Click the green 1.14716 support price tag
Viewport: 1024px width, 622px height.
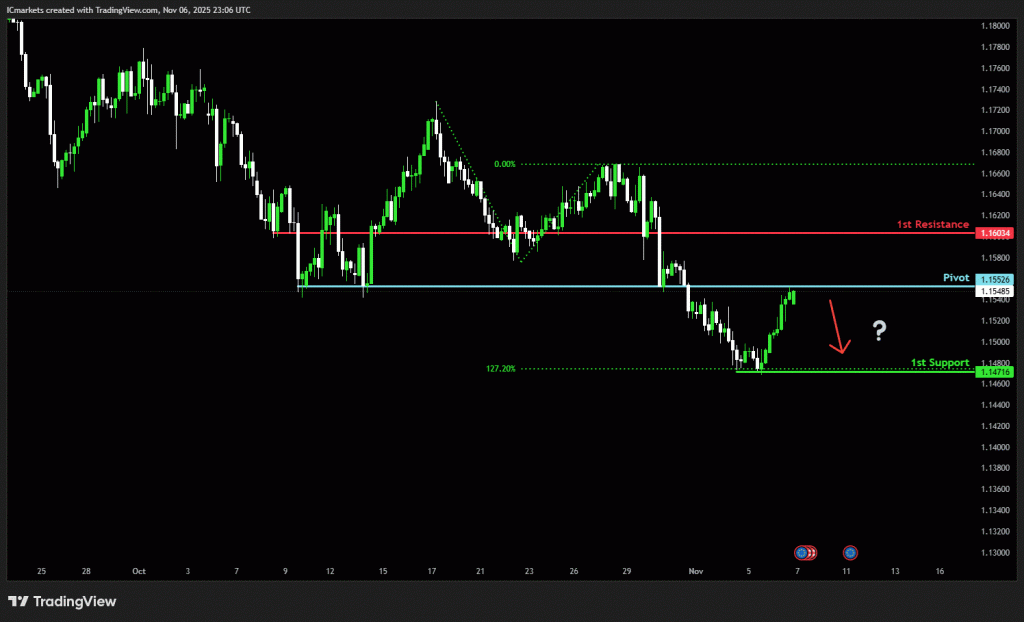996,372
